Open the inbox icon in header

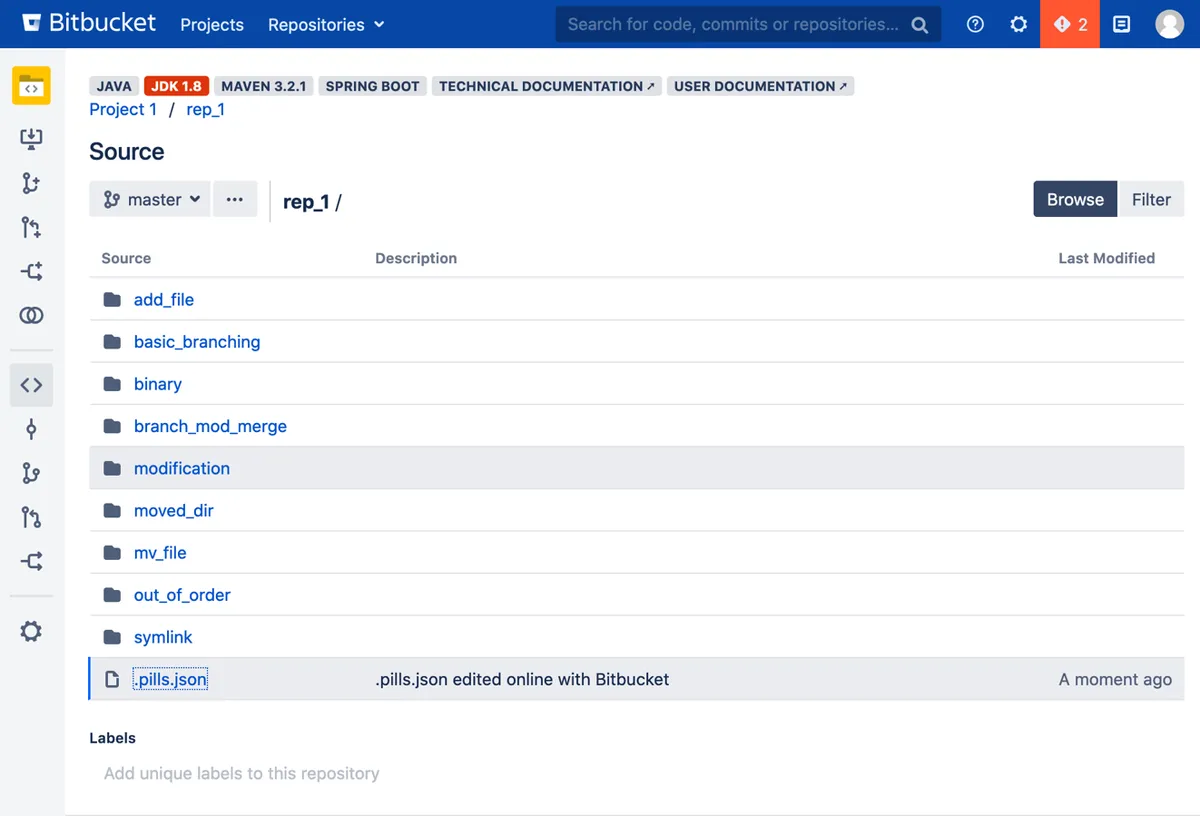pyautogui.click(x=1122, y=25)
